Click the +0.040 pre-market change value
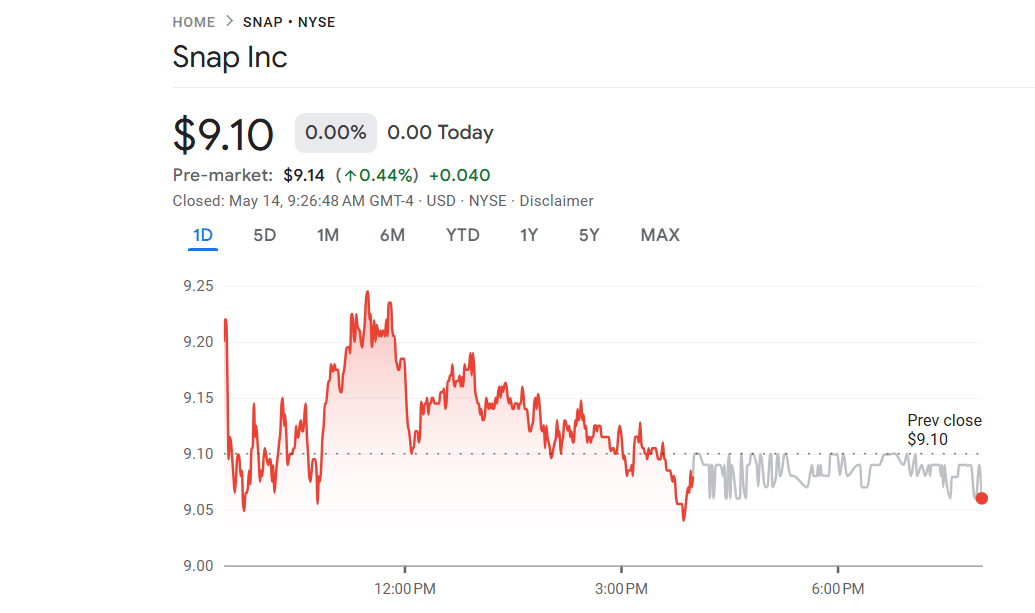The width and height of the screenshot is (1035, 613). 459,176
